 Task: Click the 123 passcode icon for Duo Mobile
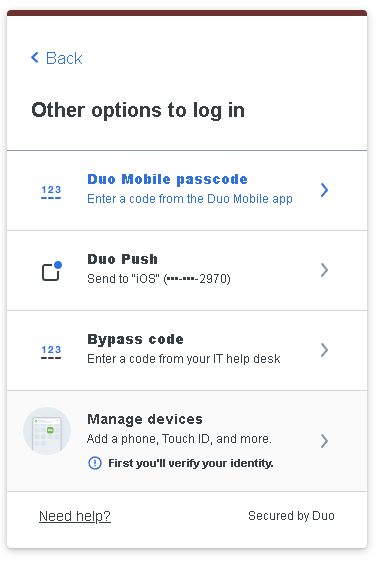click(51, 192)
